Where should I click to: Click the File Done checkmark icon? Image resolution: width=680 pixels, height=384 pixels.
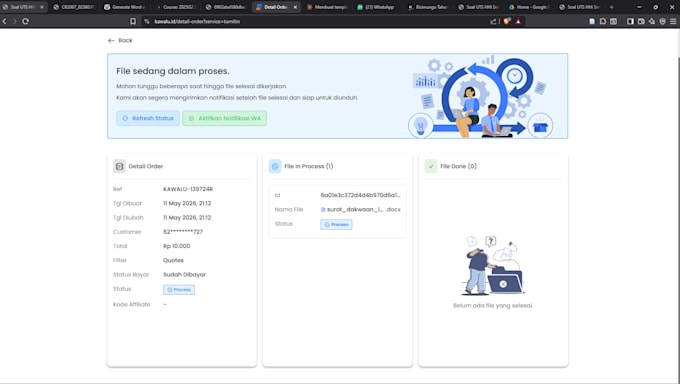tap(431, 166)
